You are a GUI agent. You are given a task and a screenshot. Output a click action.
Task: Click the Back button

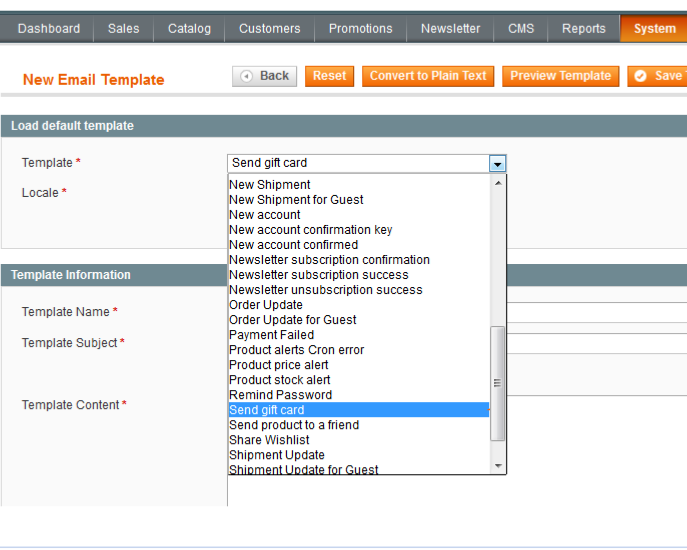265,76
